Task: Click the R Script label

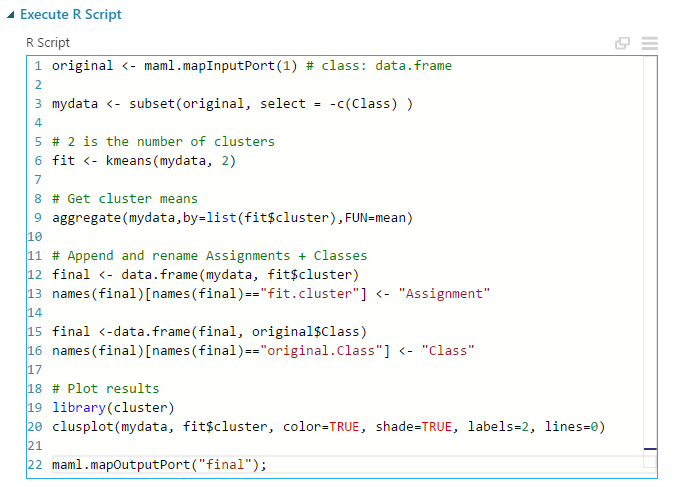Action: click(48, 43)
